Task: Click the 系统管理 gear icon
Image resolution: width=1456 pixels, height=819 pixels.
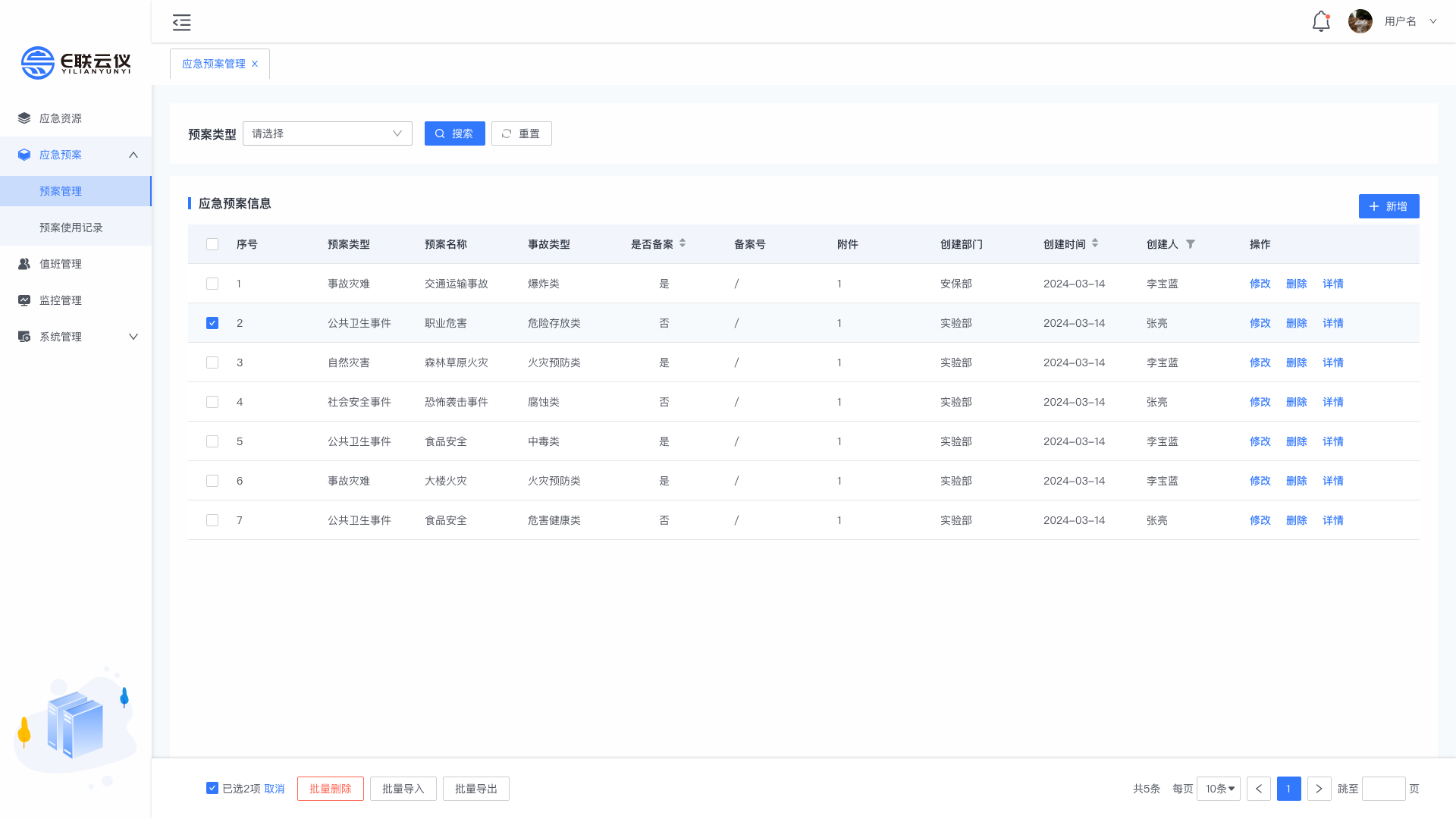Action: pyautogui.click(x=24, y=337)
